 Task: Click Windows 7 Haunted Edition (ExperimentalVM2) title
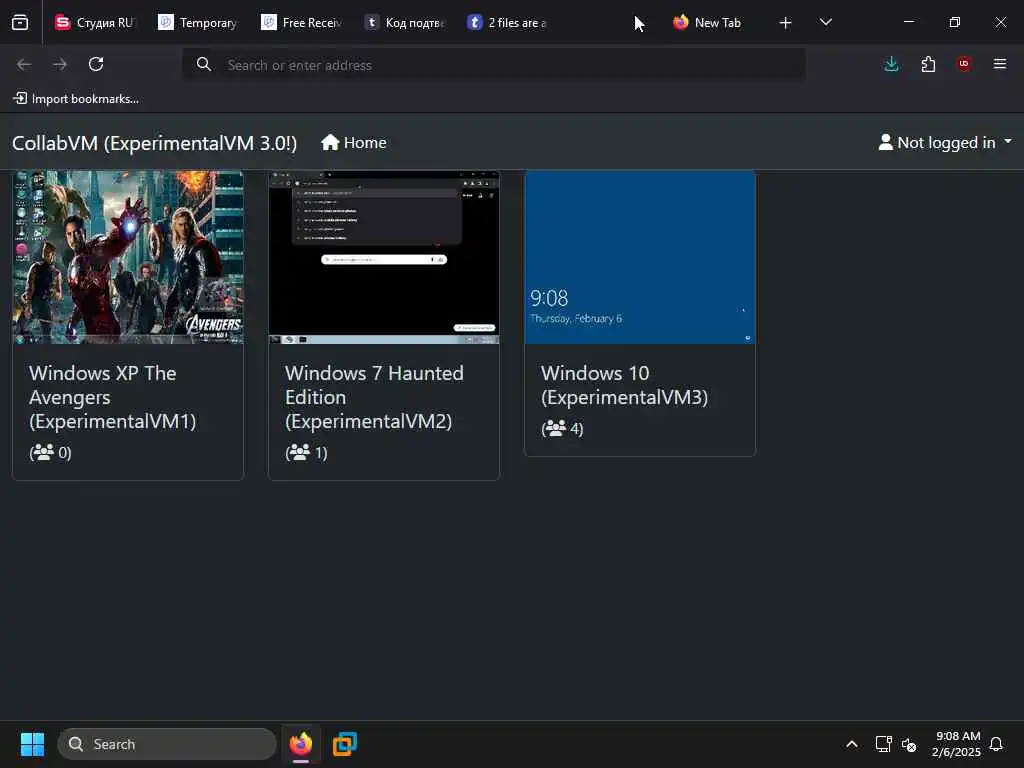(374, 397)
